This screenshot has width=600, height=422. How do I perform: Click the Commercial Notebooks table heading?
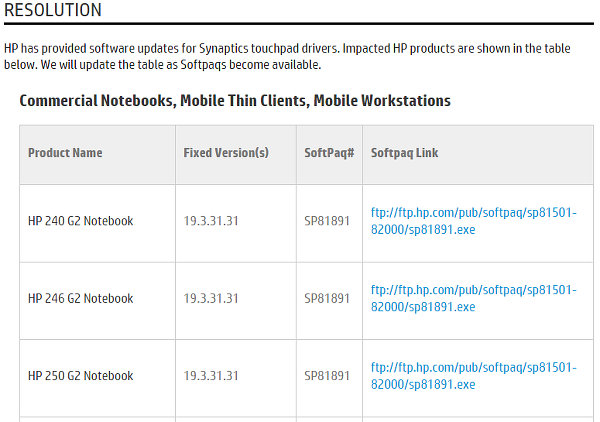click(235, 101)
